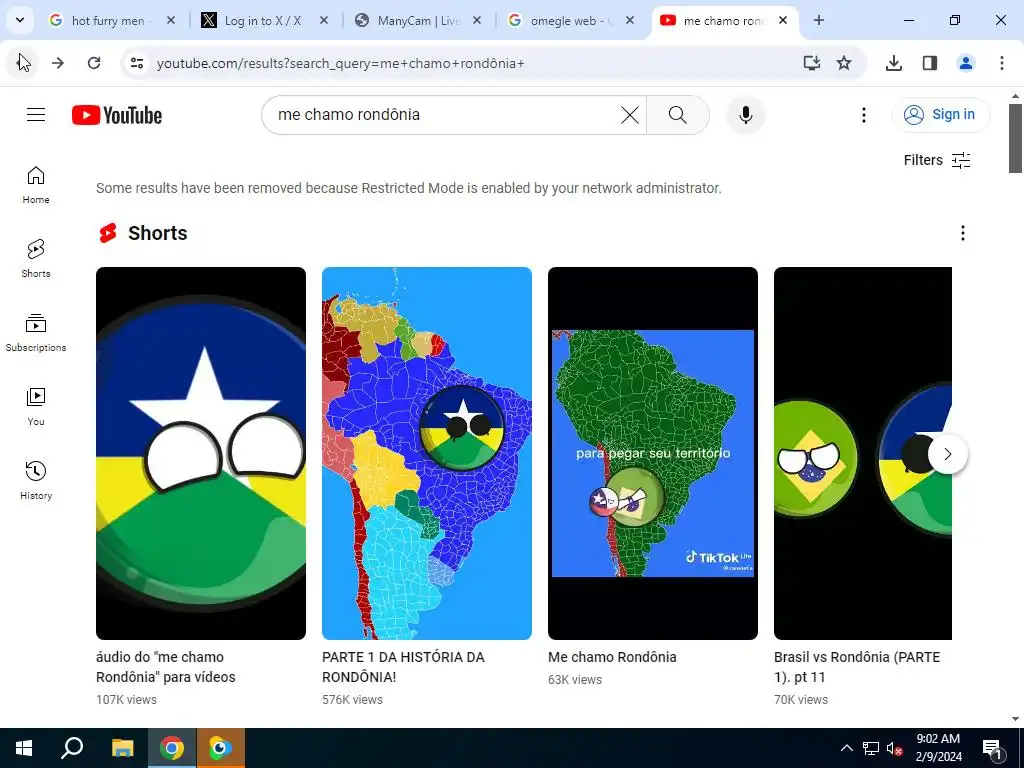Open the TikTok Me chamo Rondônia short thumbnail
The height and width of the screenshot is (768, 1024).
(652, 453)
